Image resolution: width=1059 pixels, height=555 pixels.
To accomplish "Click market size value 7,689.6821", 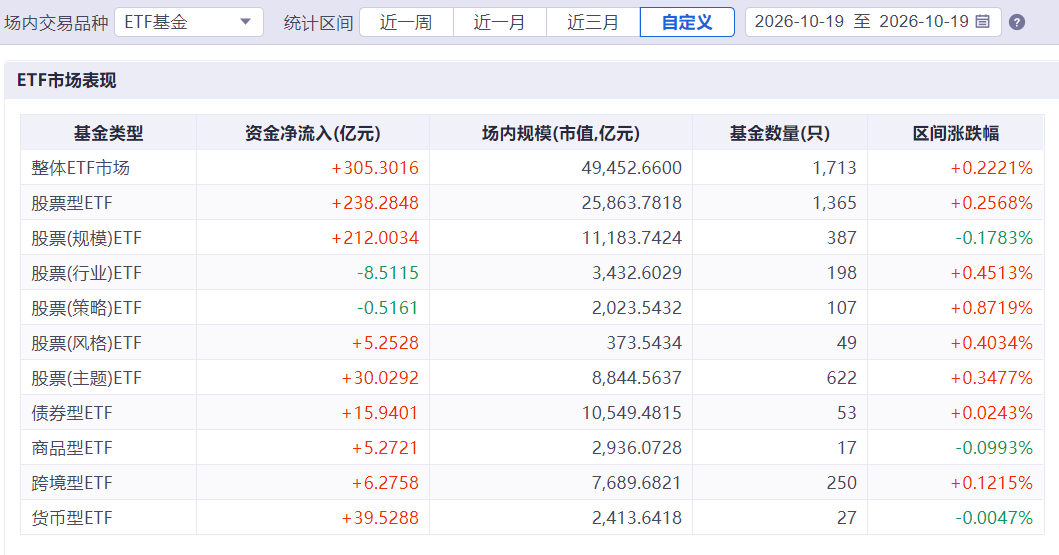I will [637, 483].
